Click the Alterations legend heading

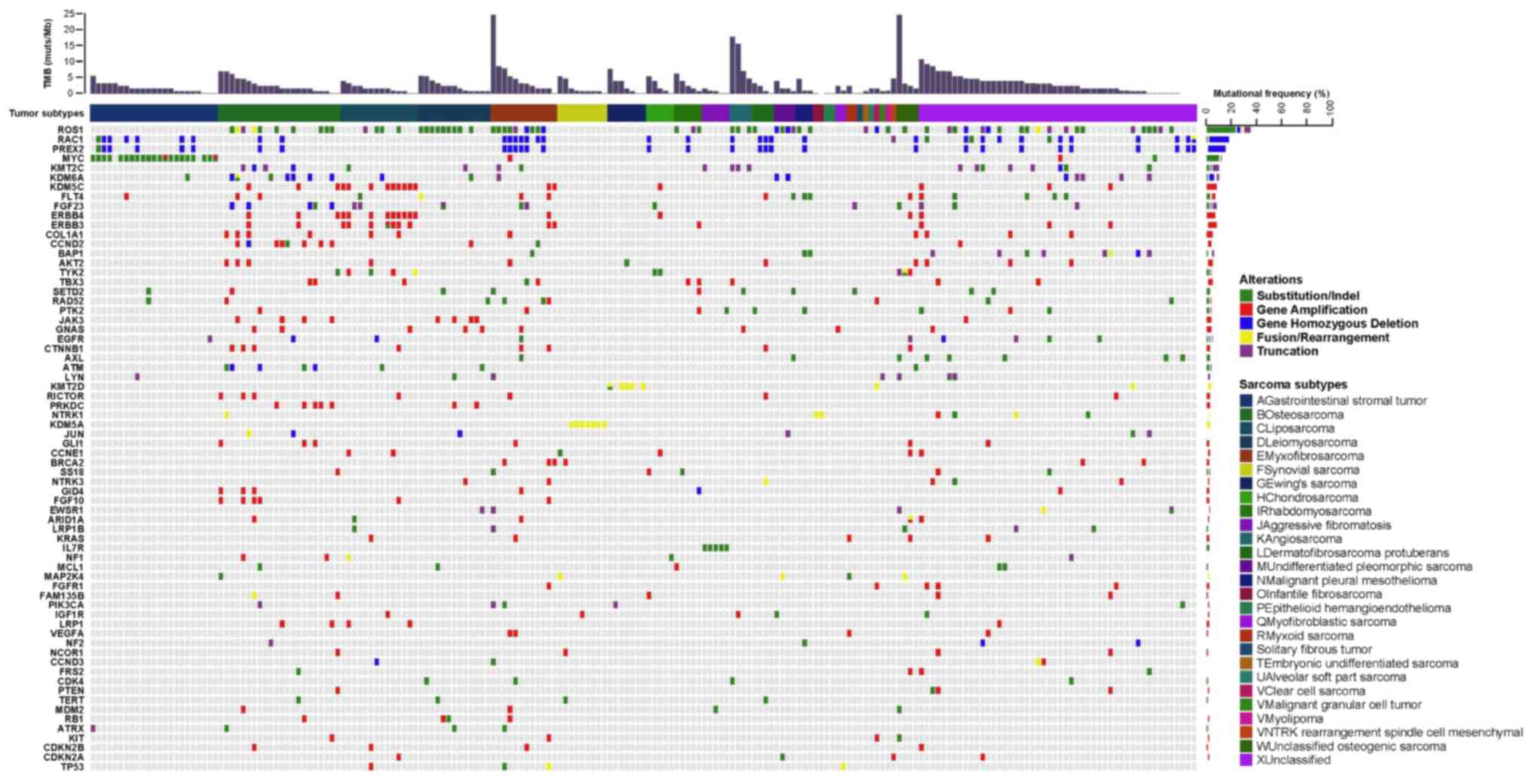(1270, 280)
